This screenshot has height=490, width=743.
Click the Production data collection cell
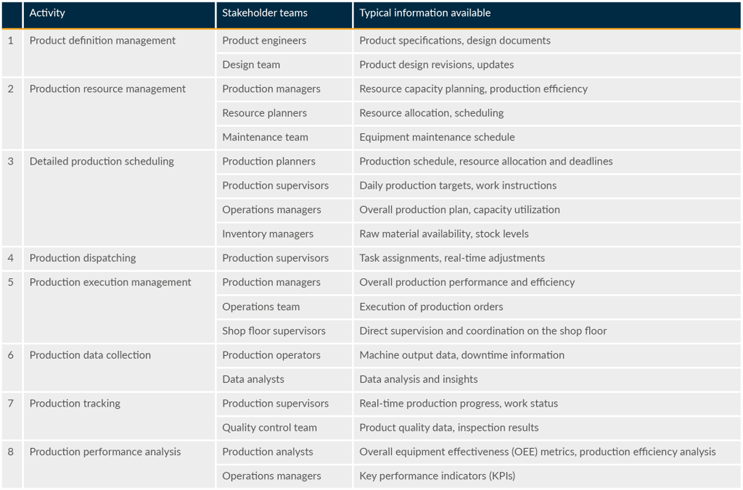click(90, 355)
